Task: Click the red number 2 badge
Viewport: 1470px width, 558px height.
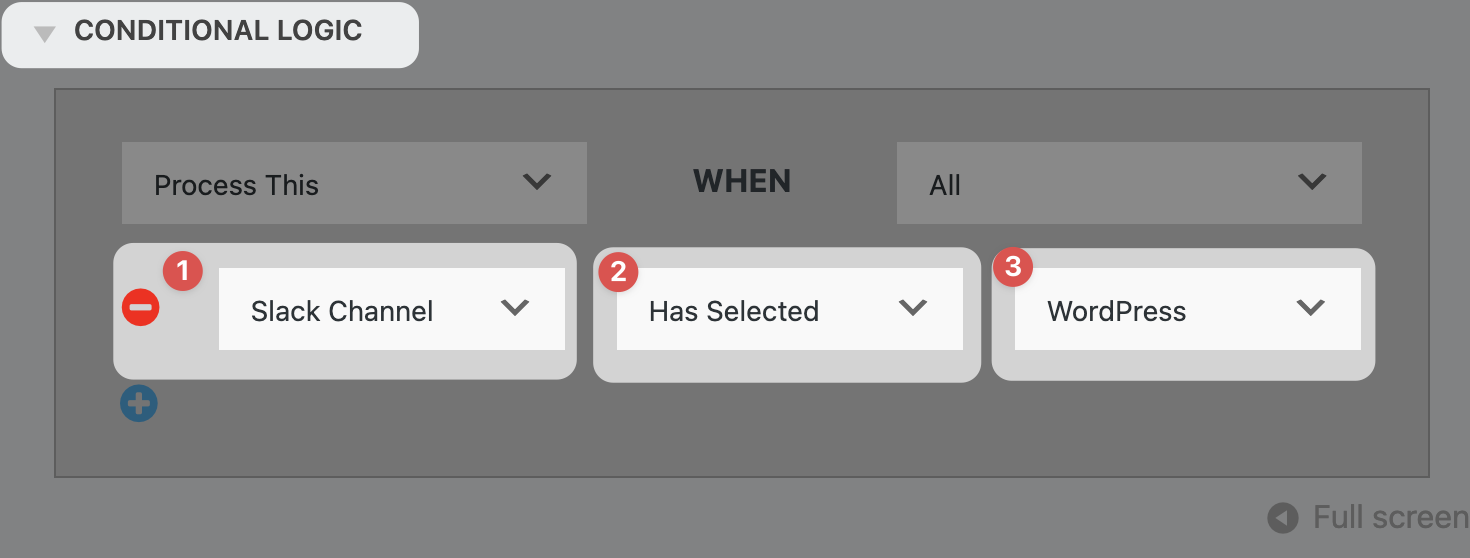Action: [x=618, y=271]
